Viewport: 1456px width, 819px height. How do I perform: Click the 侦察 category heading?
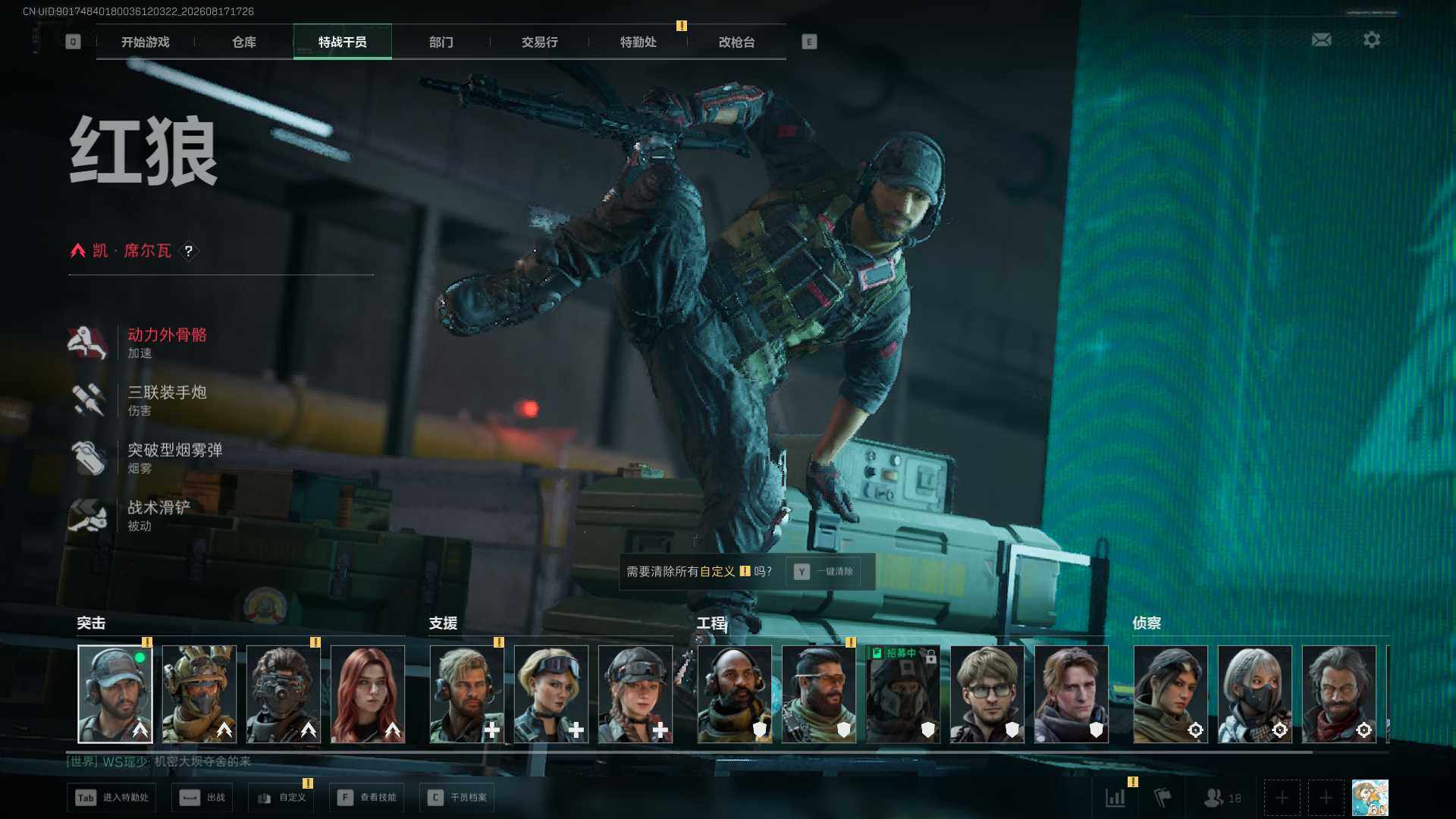[x=1147, y=623]
